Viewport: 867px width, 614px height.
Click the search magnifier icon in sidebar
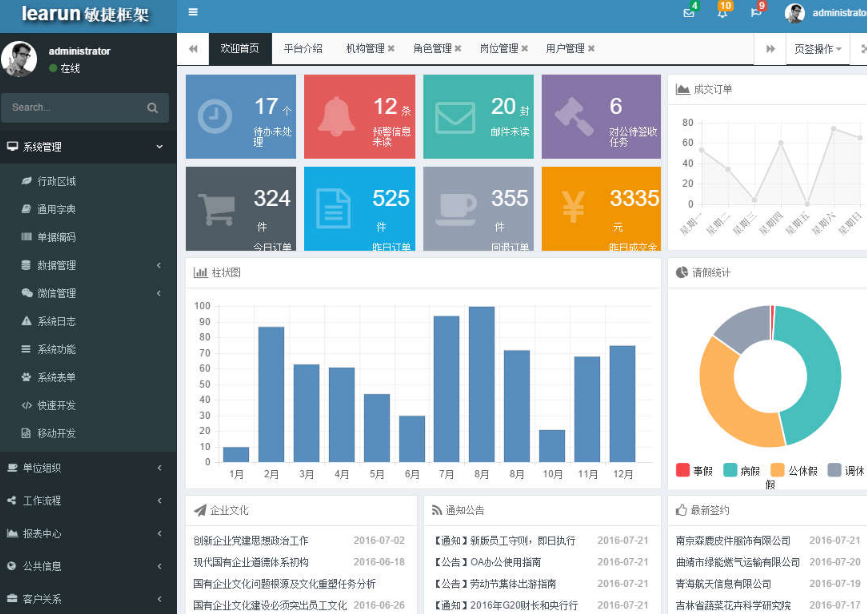152,108
